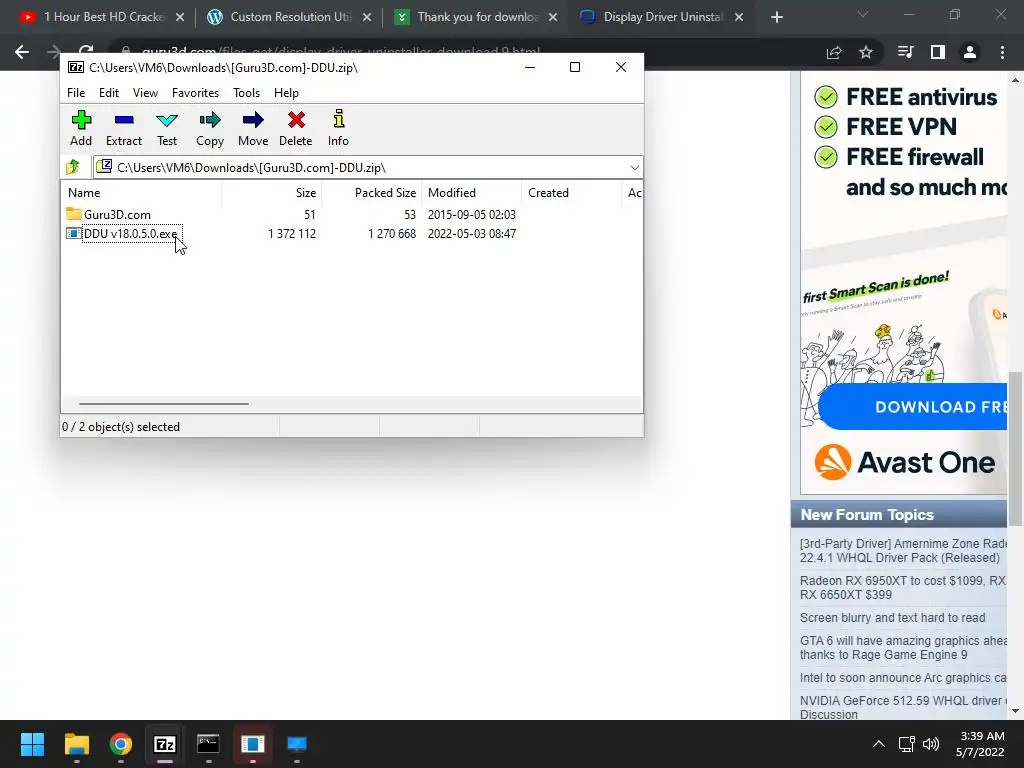The height and width of the screenshot is (768, 1024).
Task: Sort by the Size column header
Action: (272, 193)
